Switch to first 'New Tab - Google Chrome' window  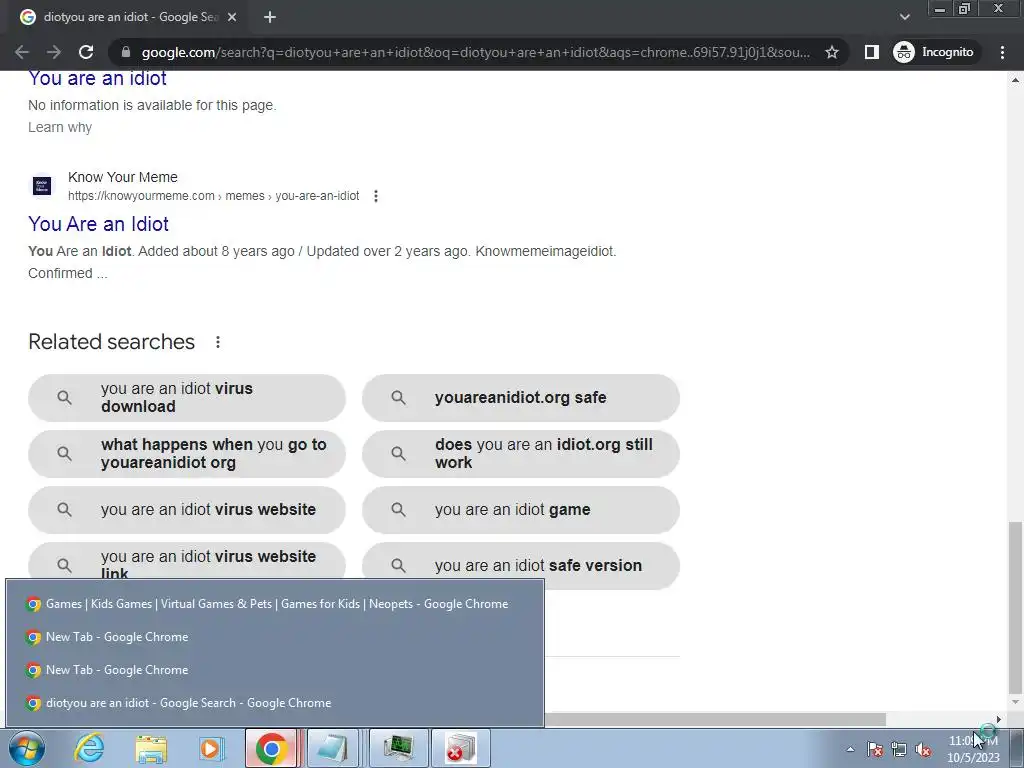click(275, 637)
